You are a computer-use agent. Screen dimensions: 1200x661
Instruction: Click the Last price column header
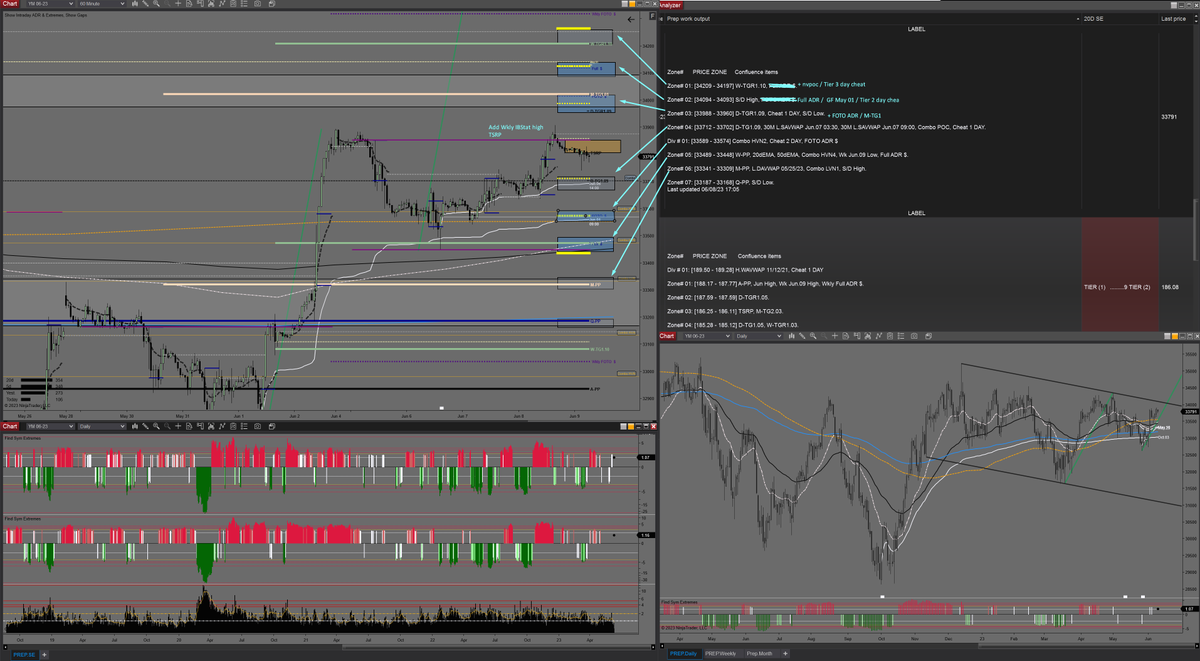(1173, 18)
